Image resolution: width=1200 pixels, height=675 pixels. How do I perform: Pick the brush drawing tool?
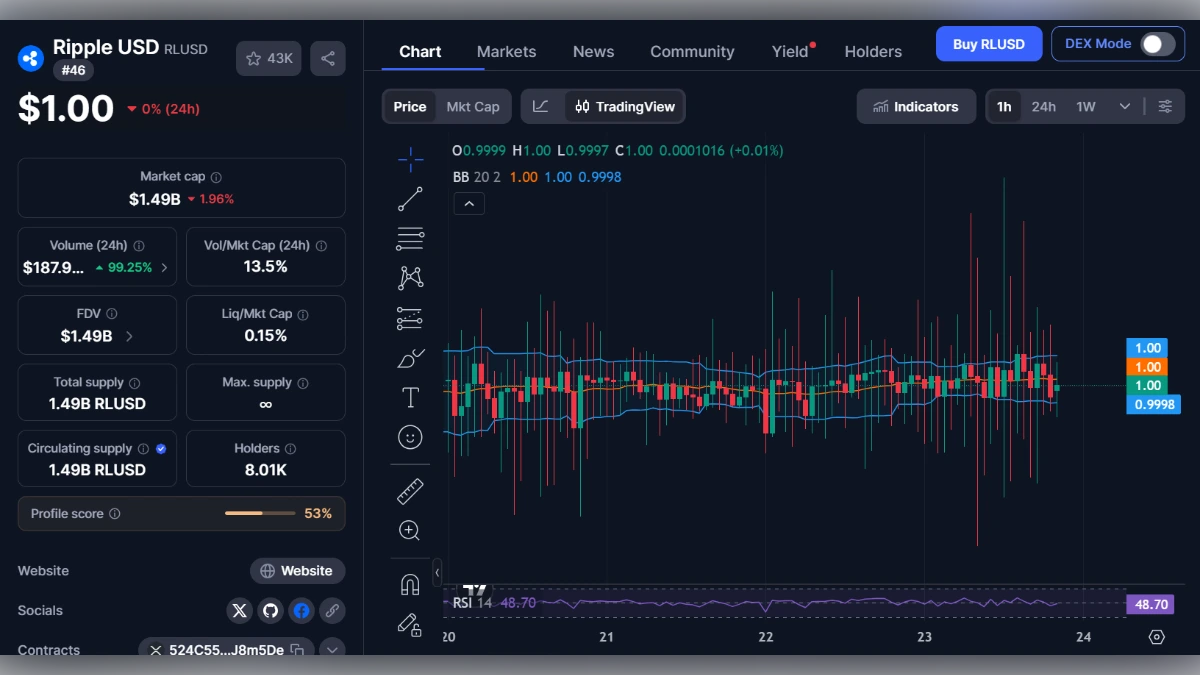click(x=410, y=357)
